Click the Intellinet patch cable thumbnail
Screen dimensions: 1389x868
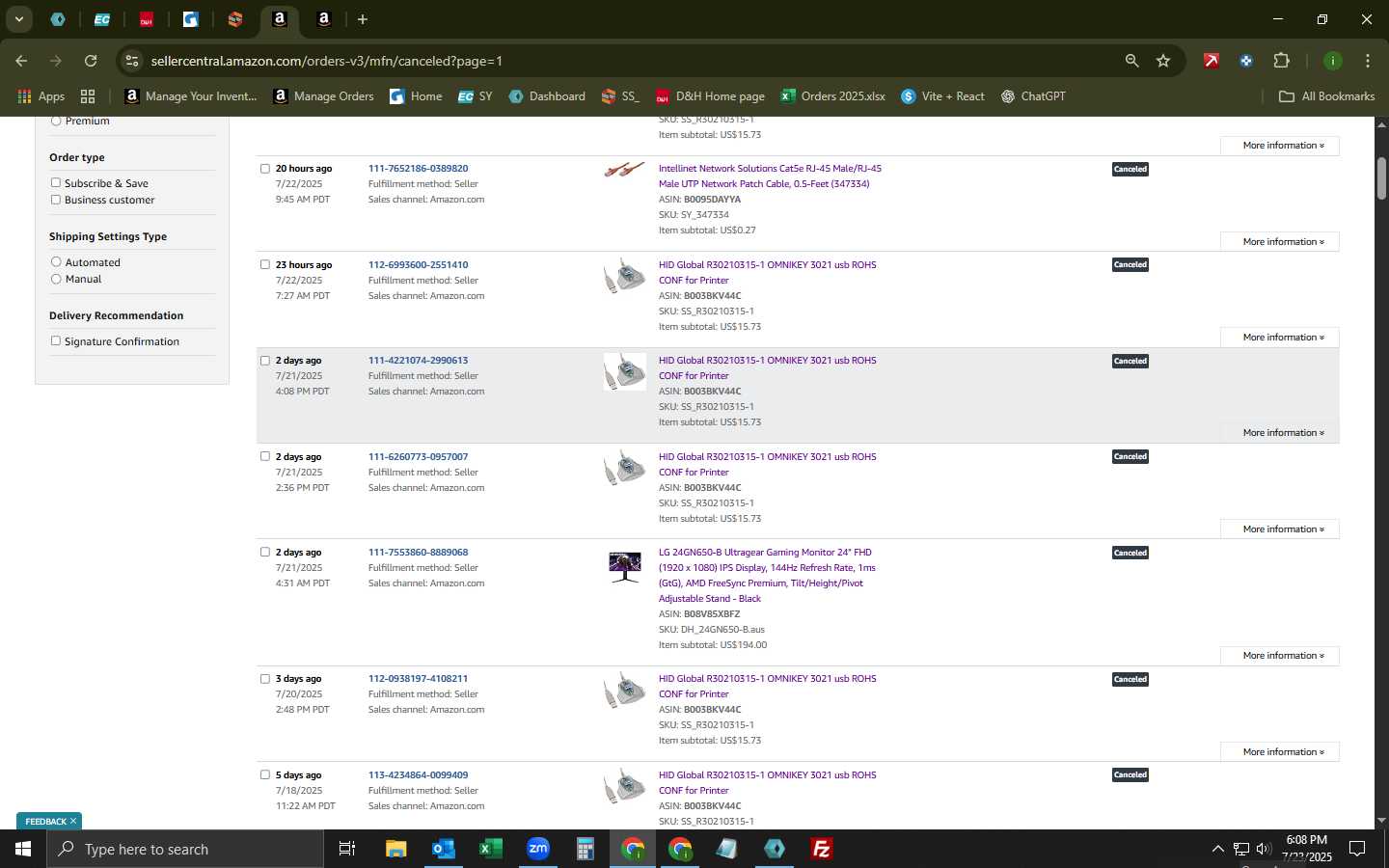tap(624, 170)
